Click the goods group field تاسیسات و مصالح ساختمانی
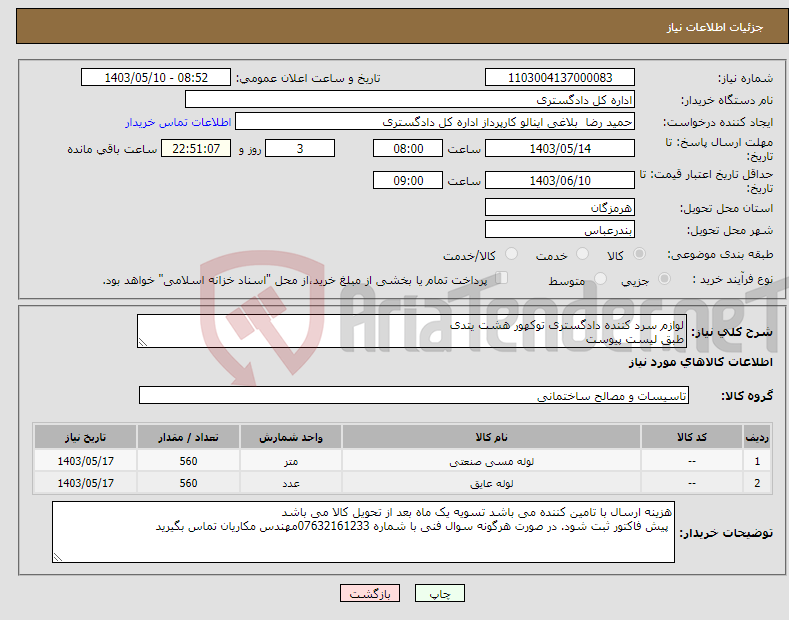This screenshot has width=789, height=620. click(414, 395)
